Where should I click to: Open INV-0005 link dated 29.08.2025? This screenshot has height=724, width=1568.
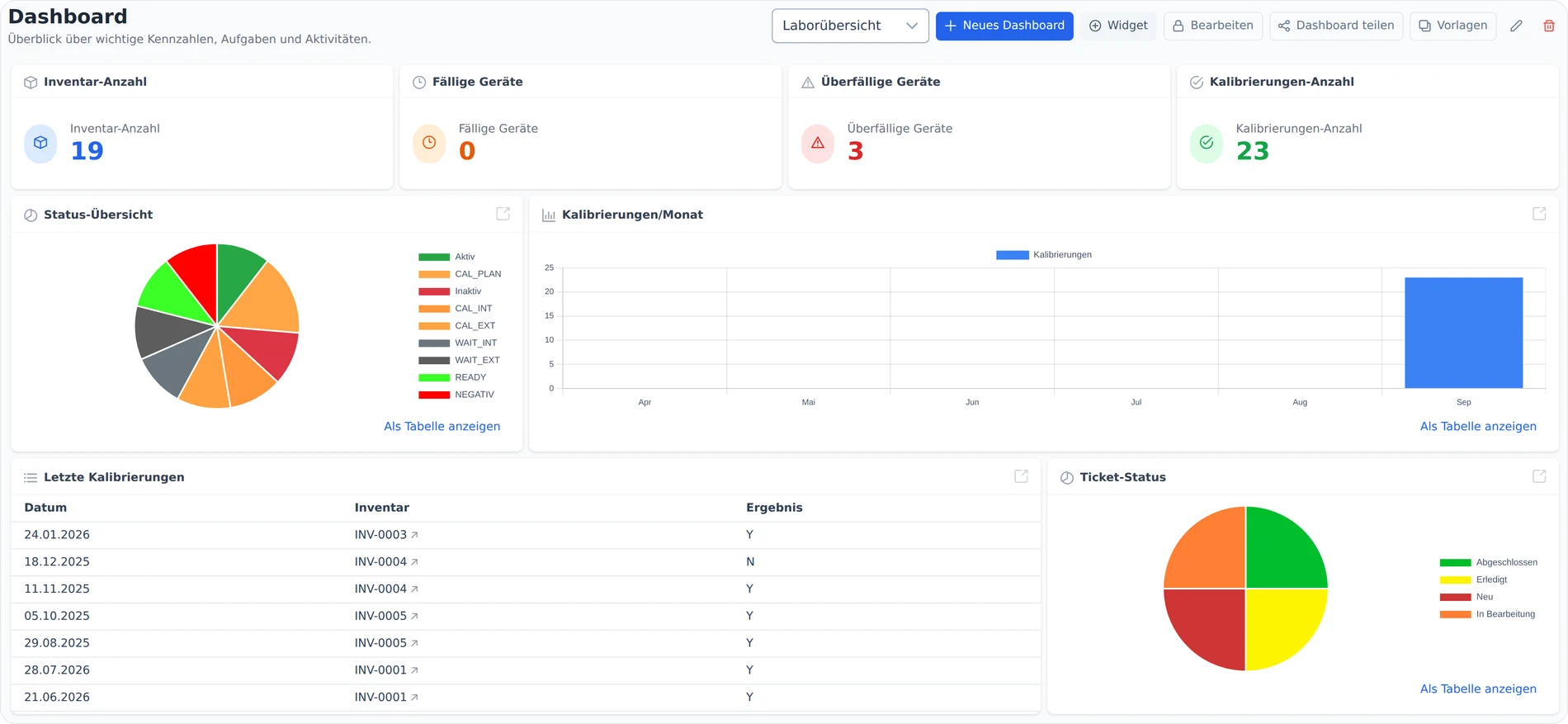(x=386, y=643)
